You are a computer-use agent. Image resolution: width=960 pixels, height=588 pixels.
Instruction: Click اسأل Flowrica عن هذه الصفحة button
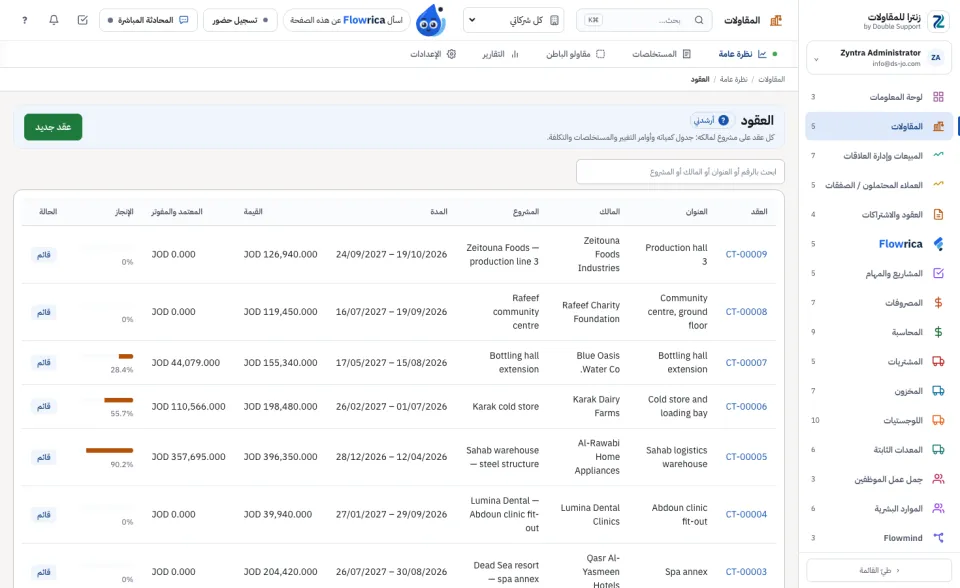coord(347,20)
